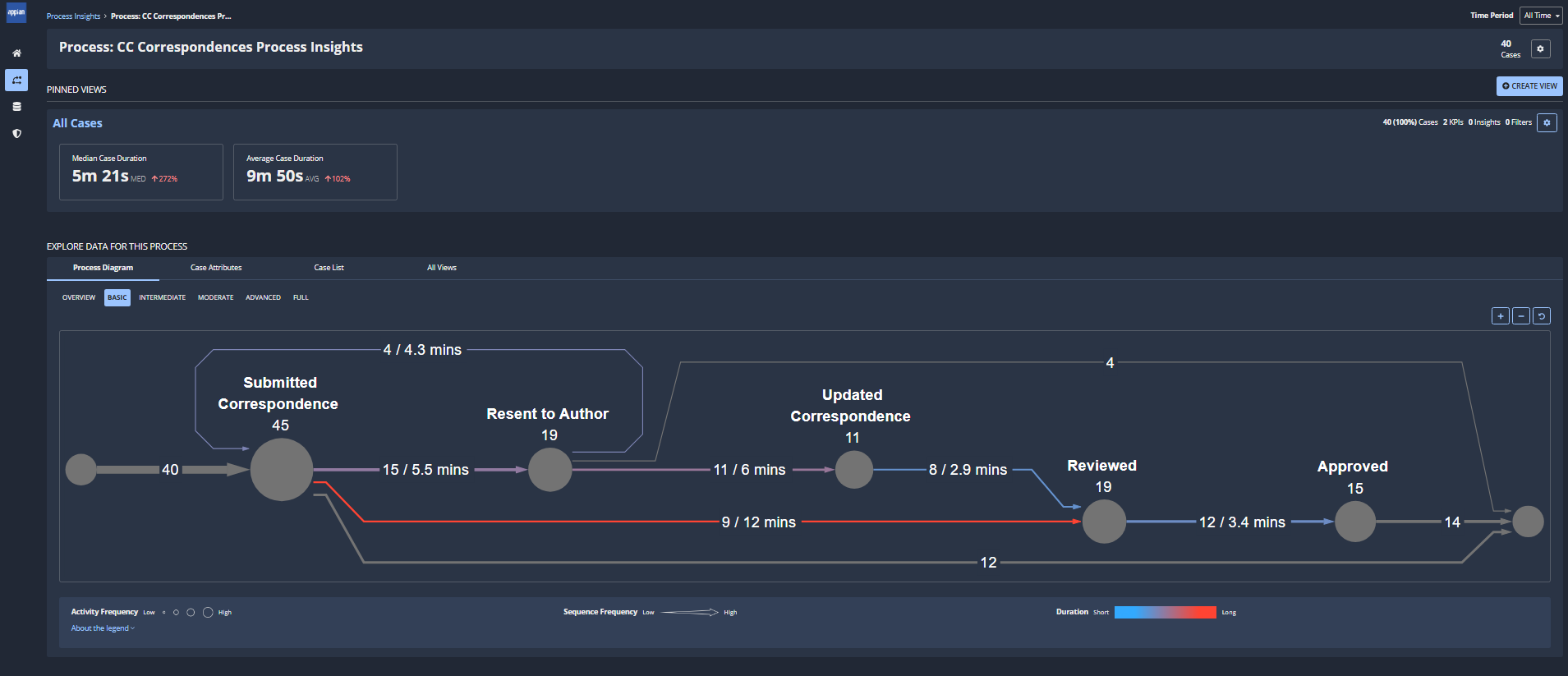This screenshot has height=676, width=1568.
Task: Open the shield security sidebar icon
Action: [x=16, y=133]
